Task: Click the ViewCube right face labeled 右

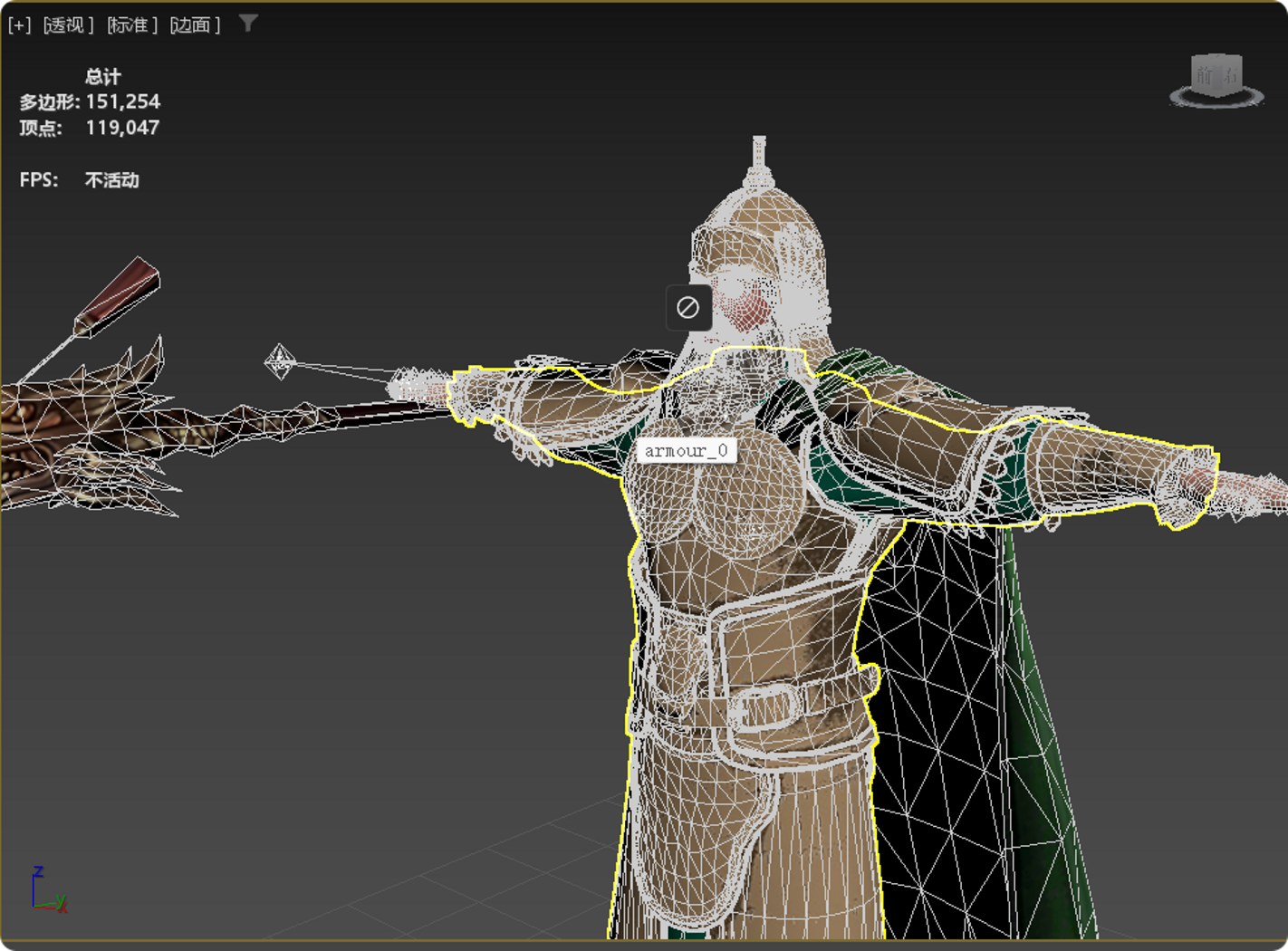Action: (1230, 75)
